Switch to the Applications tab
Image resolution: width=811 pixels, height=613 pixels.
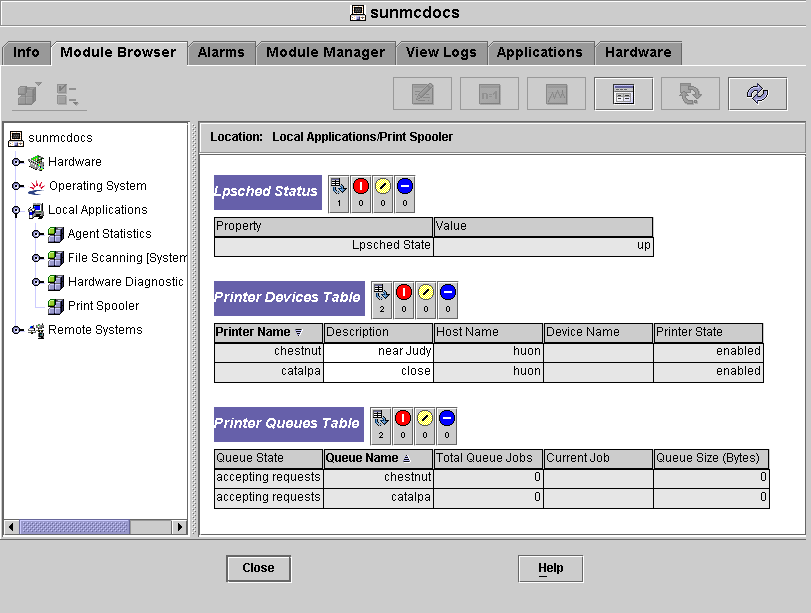539,52
